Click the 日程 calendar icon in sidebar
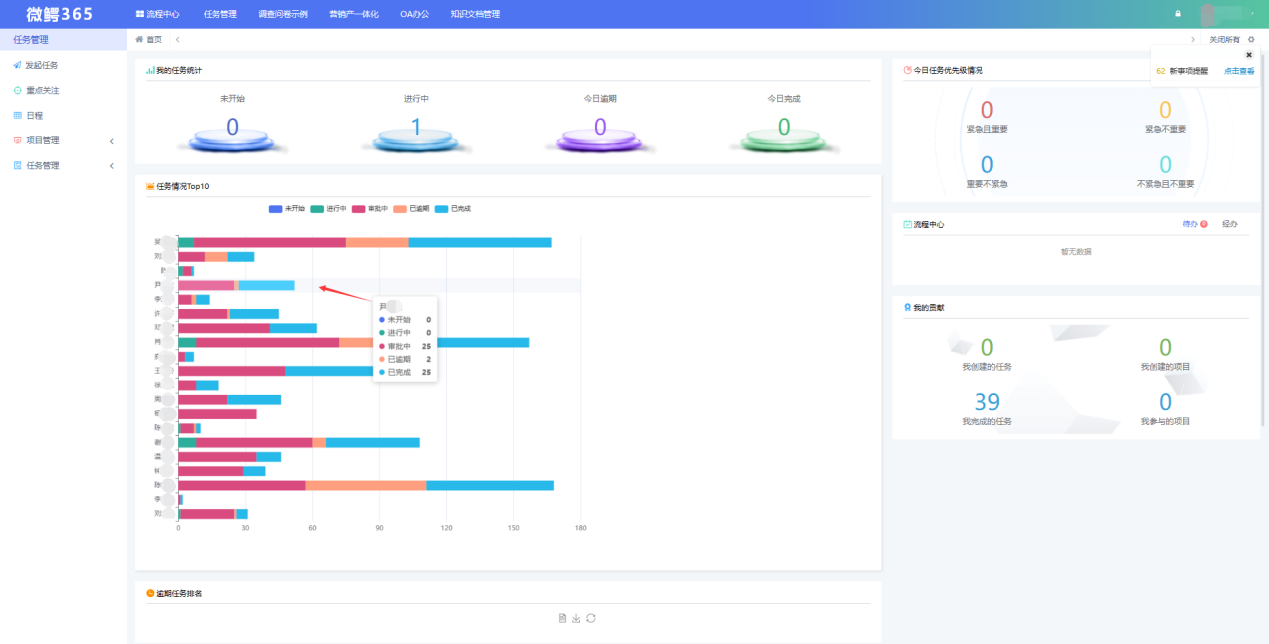 click(17, 115)
